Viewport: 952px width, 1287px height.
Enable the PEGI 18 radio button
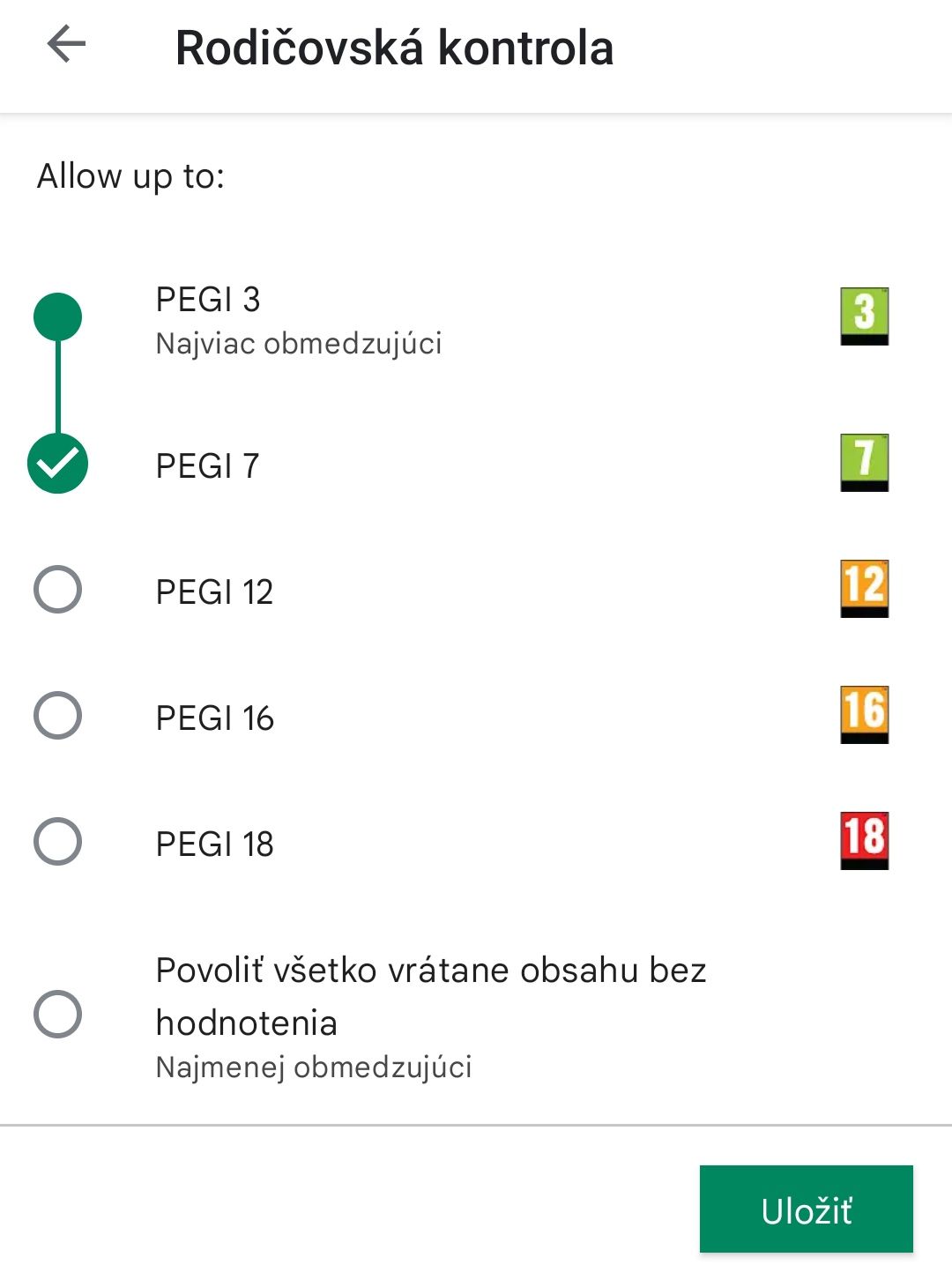pyautogui.click(x=57, y=841)
